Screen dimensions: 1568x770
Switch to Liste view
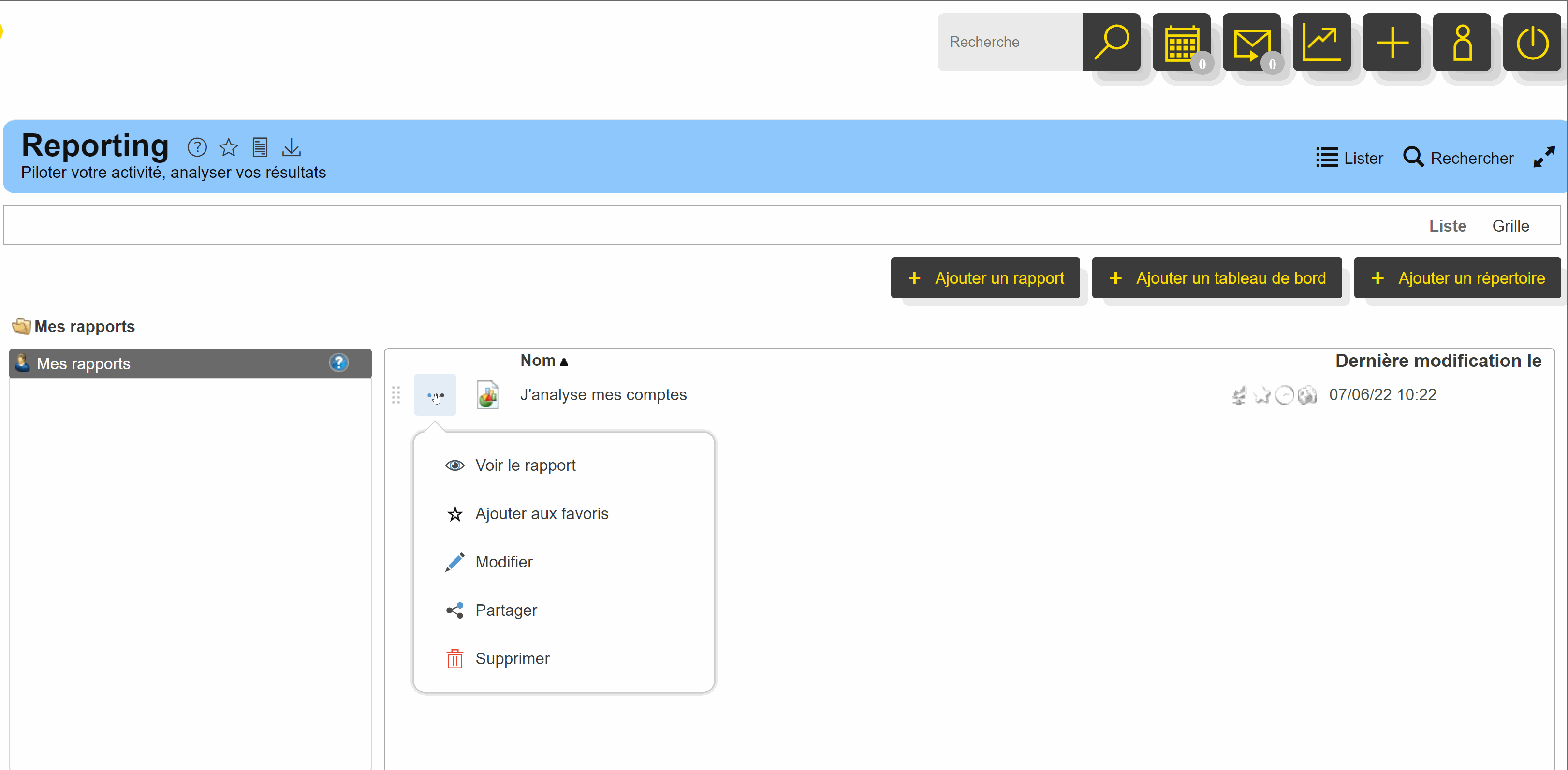[1448, 226]
